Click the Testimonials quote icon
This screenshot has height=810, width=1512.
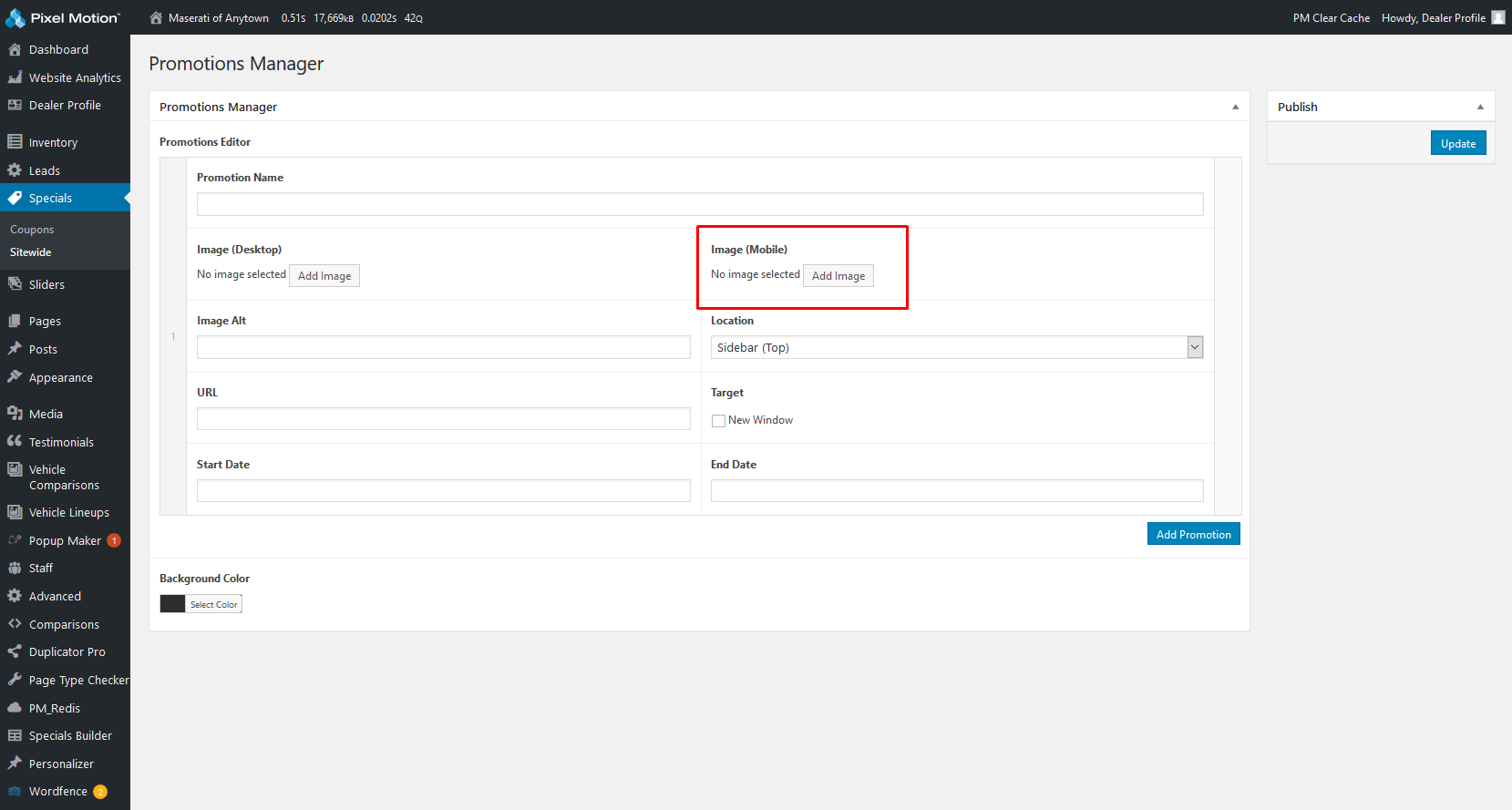[15, 442]
